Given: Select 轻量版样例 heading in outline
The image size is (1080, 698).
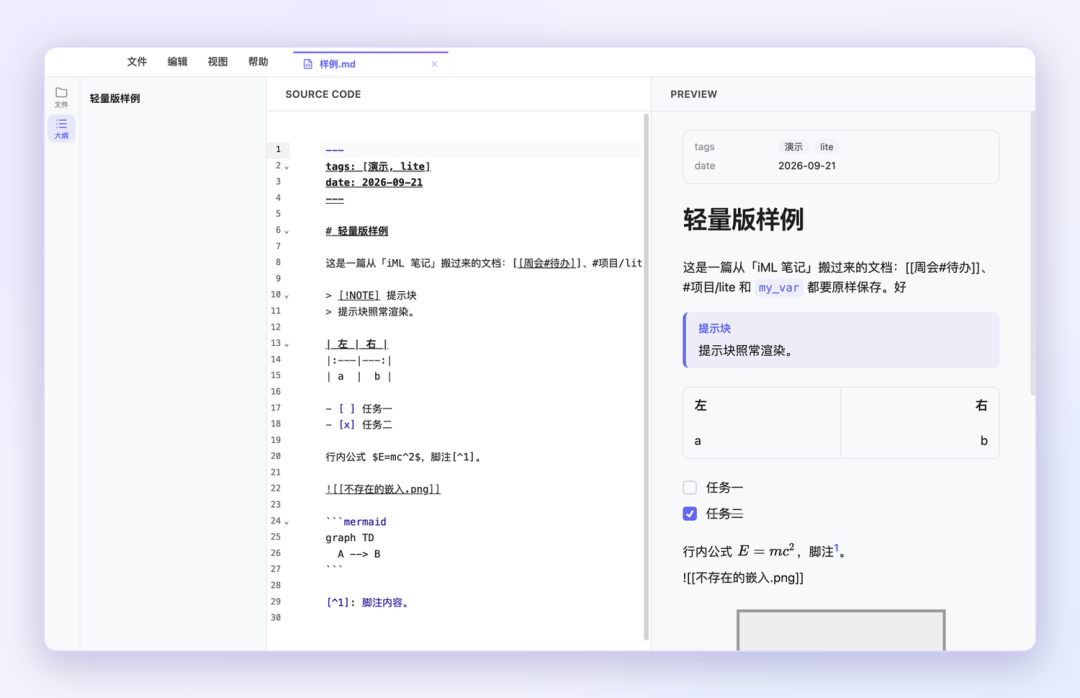Looking at the screenshot, I should coord(115,99).
